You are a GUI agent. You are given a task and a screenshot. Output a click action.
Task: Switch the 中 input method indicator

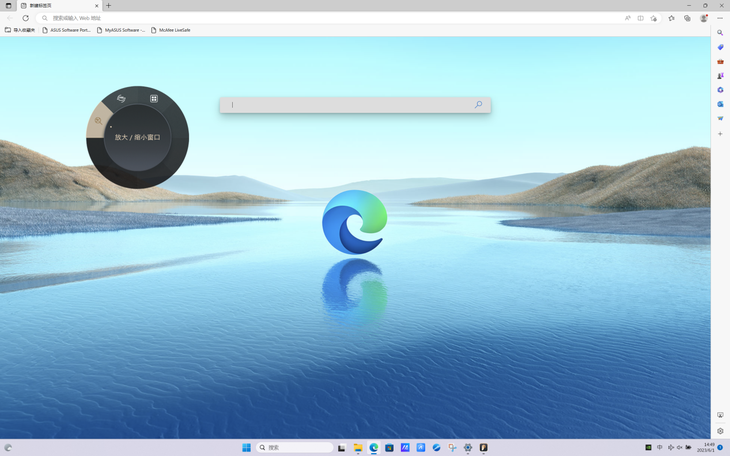pos(659,448)
